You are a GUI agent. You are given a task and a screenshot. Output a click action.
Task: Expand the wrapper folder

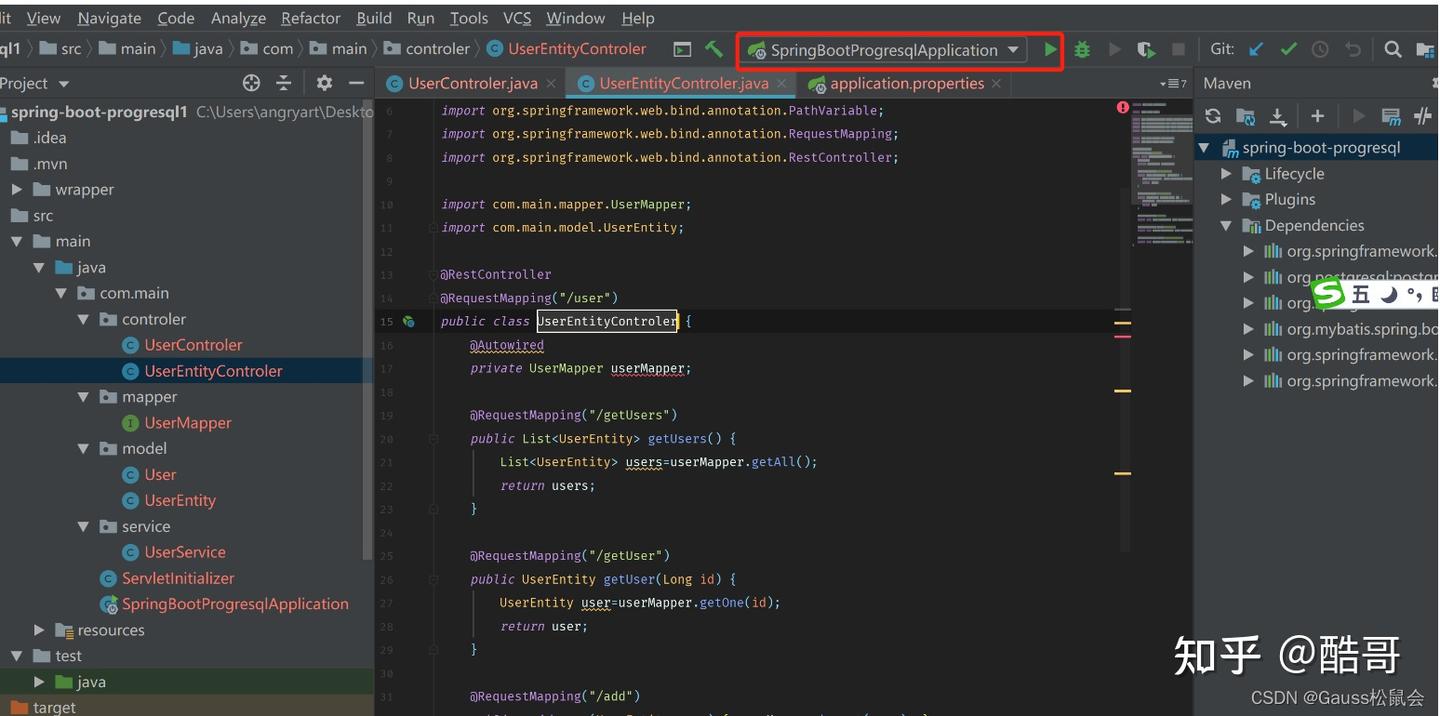coord(16,189)
